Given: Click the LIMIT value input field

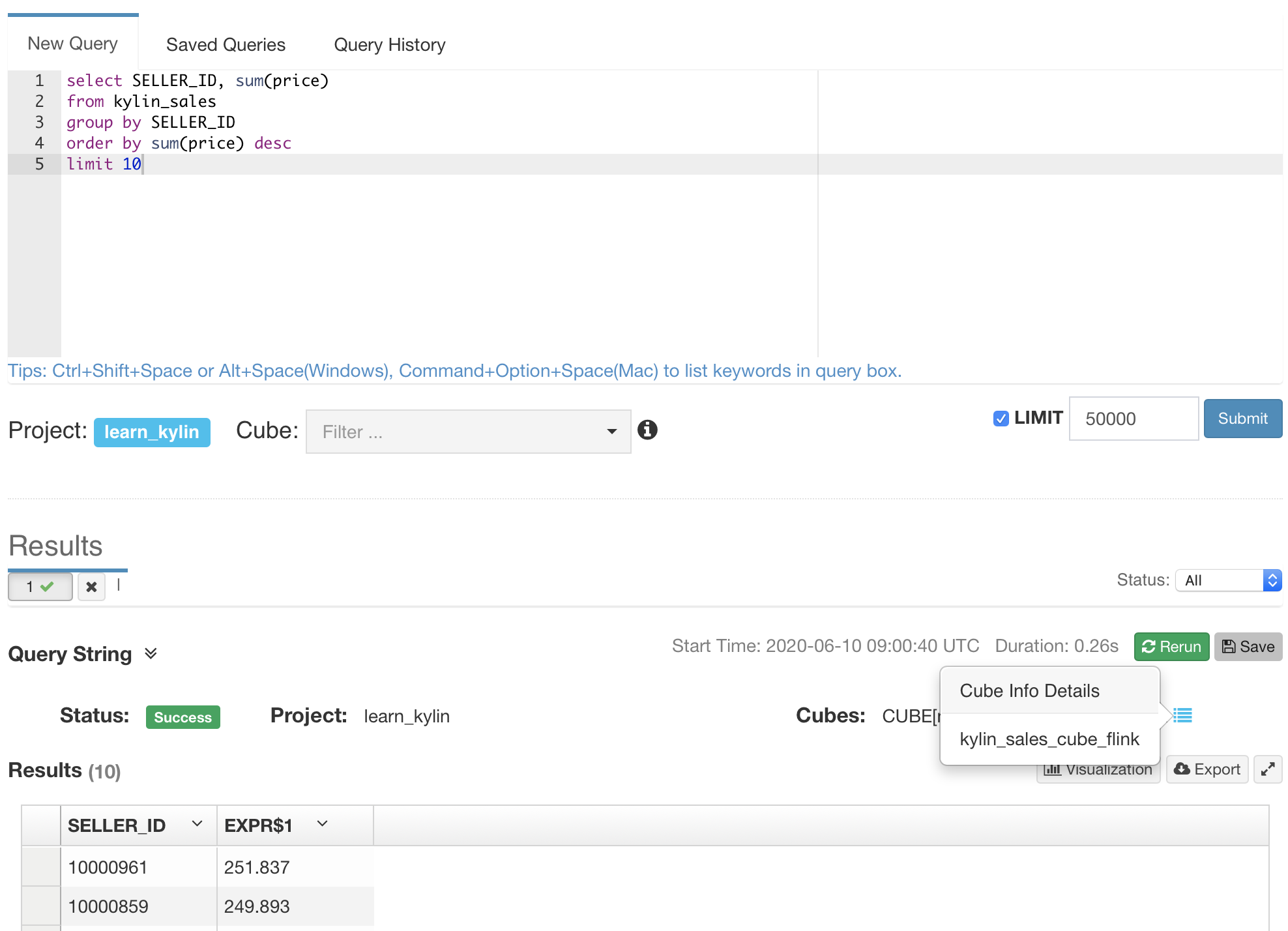Looking at the screenshot, I should [x=1133, y=419].
